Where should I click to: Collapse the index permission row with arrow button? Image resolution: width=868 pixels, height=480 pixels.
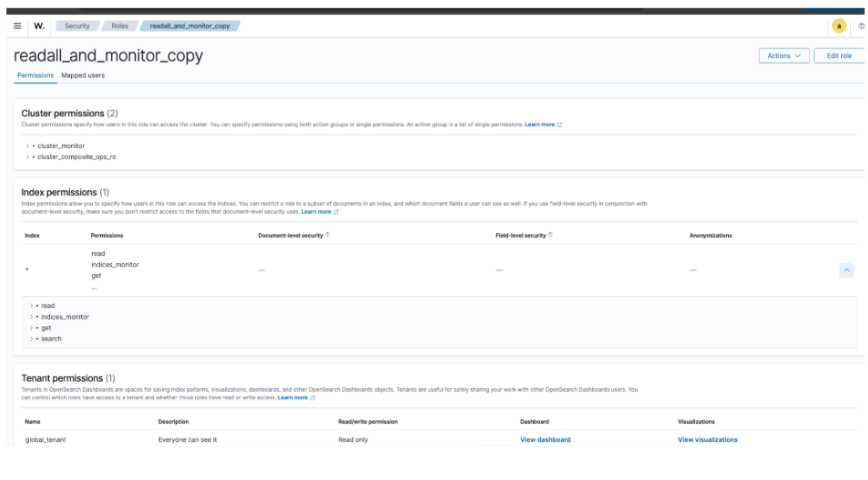(846, 270)
